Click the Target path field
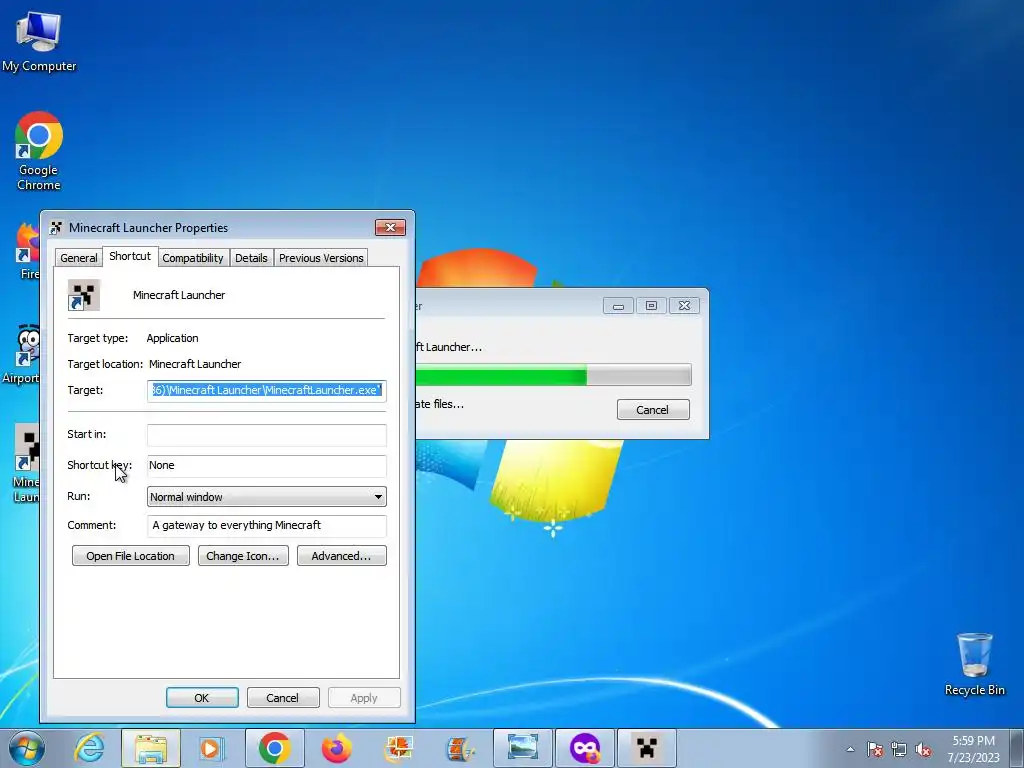Screen dimensions: 1024x768 [266, 391]
